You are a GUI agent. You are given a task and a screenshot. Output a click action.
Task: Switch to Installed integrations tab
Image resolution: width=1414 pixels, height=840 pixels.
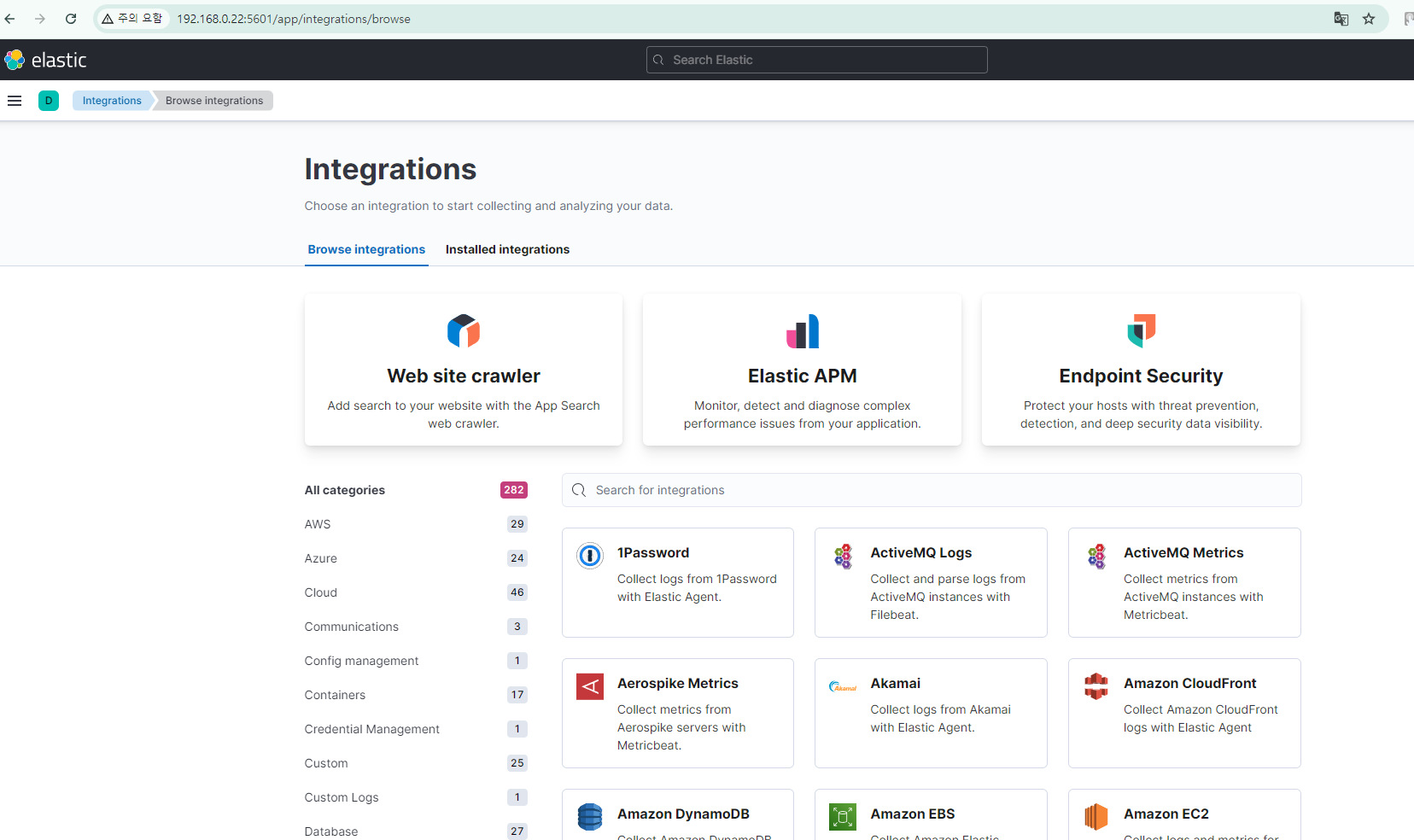pos(507,249)
